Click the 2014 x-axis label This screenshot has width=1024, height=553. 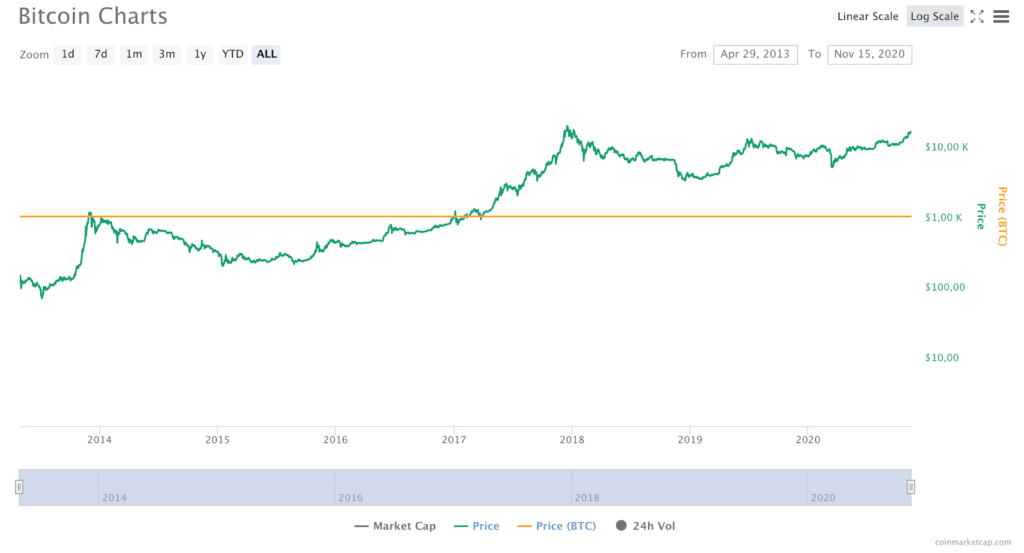pos(99,440)
